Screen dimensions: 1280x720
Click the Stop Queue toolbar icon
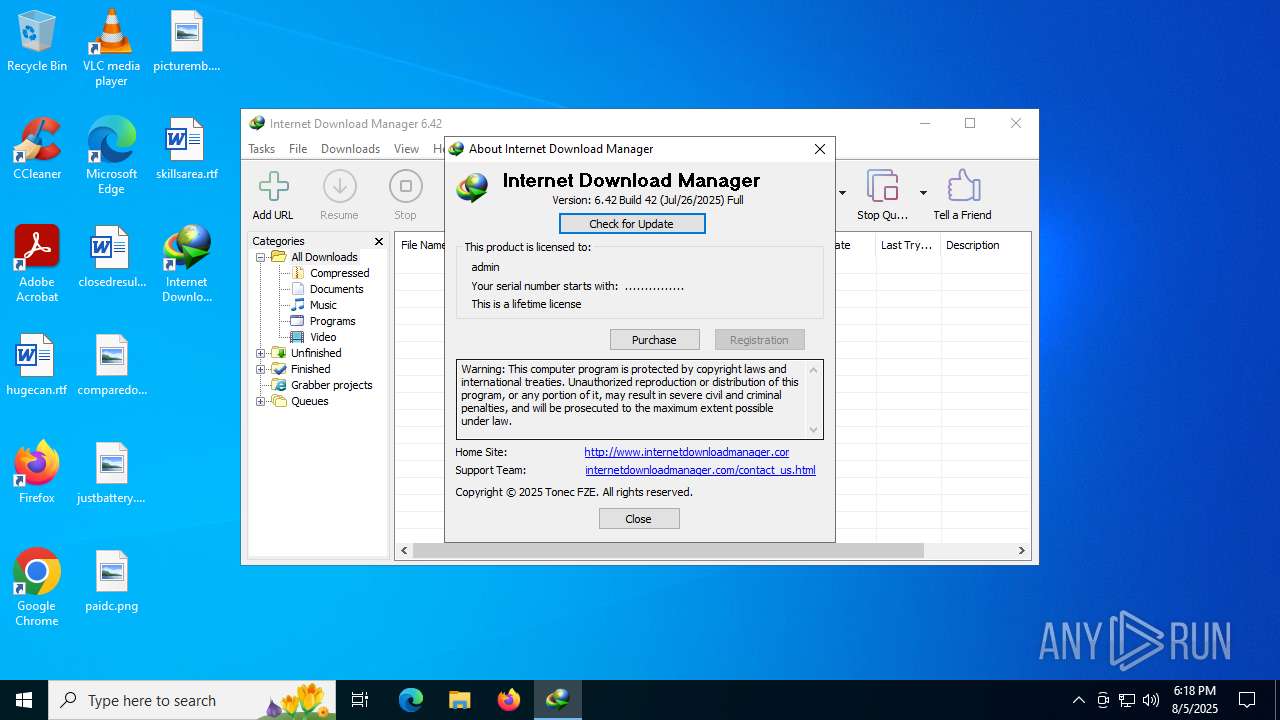coord(882,187)
